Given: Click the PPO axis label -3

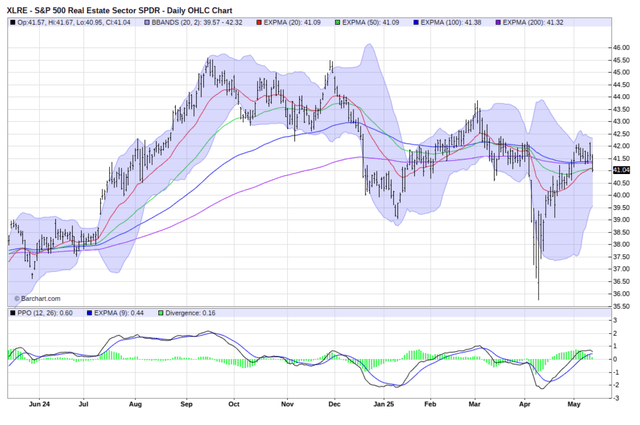Looking at the screenshot, I should 616,398.
